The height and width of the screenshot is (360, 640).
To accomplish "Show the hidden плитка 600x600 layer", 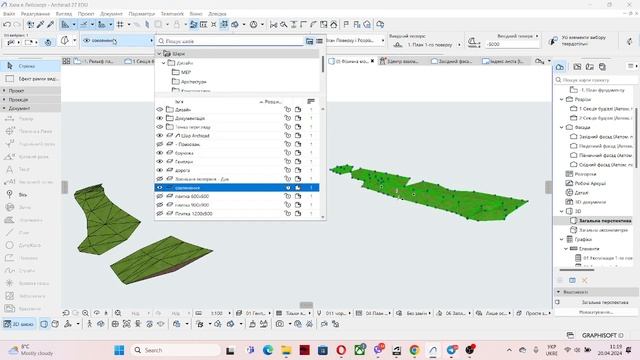I will coord(160,196).
